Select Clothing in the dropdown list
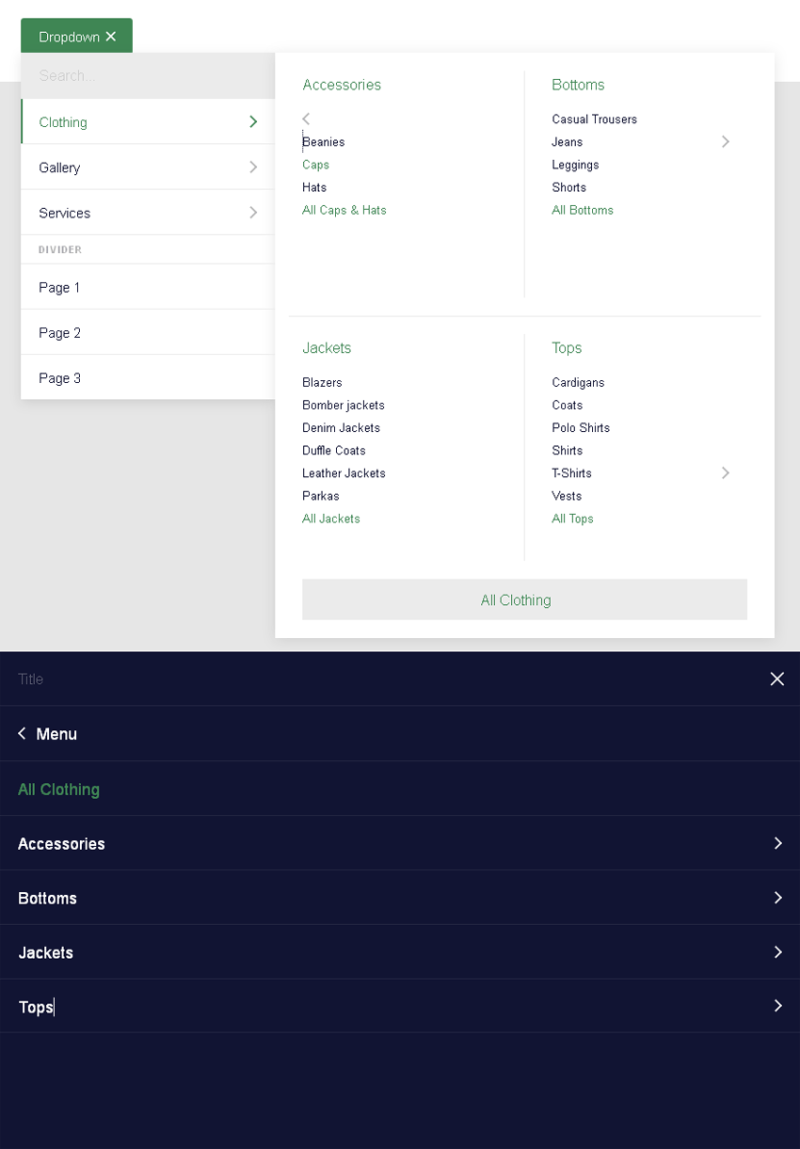The image size is (800, 1149). [147, 122]
